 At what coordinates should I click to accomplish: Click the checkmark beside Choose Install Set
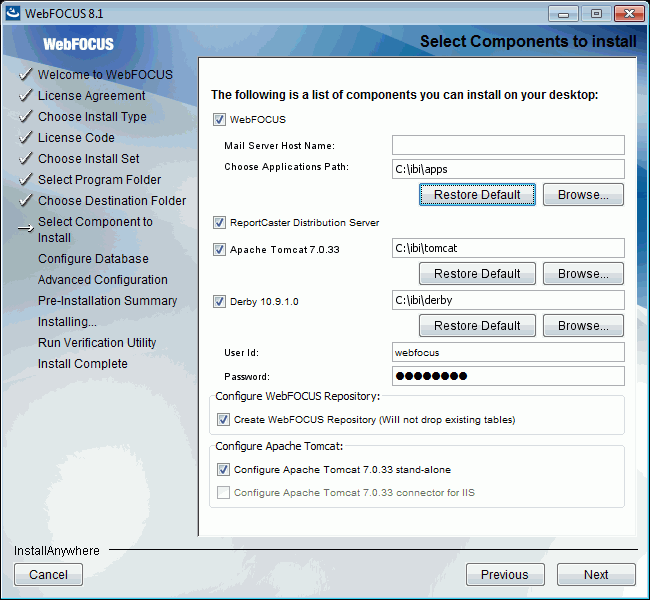(26, 158)
